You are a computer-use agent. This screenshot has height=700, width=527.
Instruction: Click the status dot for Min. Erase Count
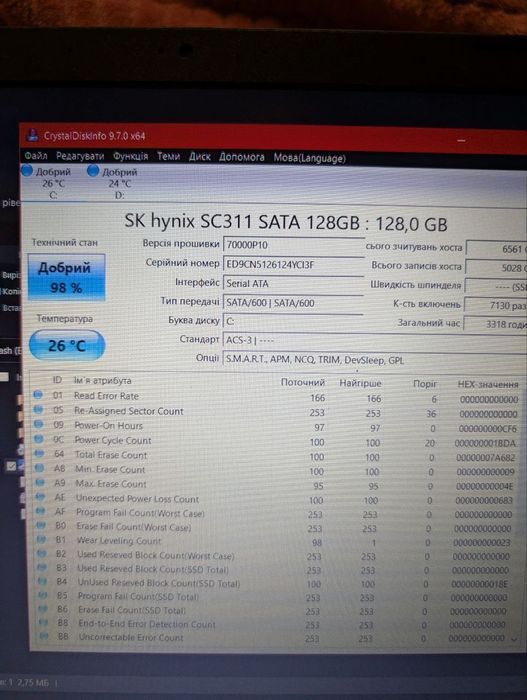point(39,468)
